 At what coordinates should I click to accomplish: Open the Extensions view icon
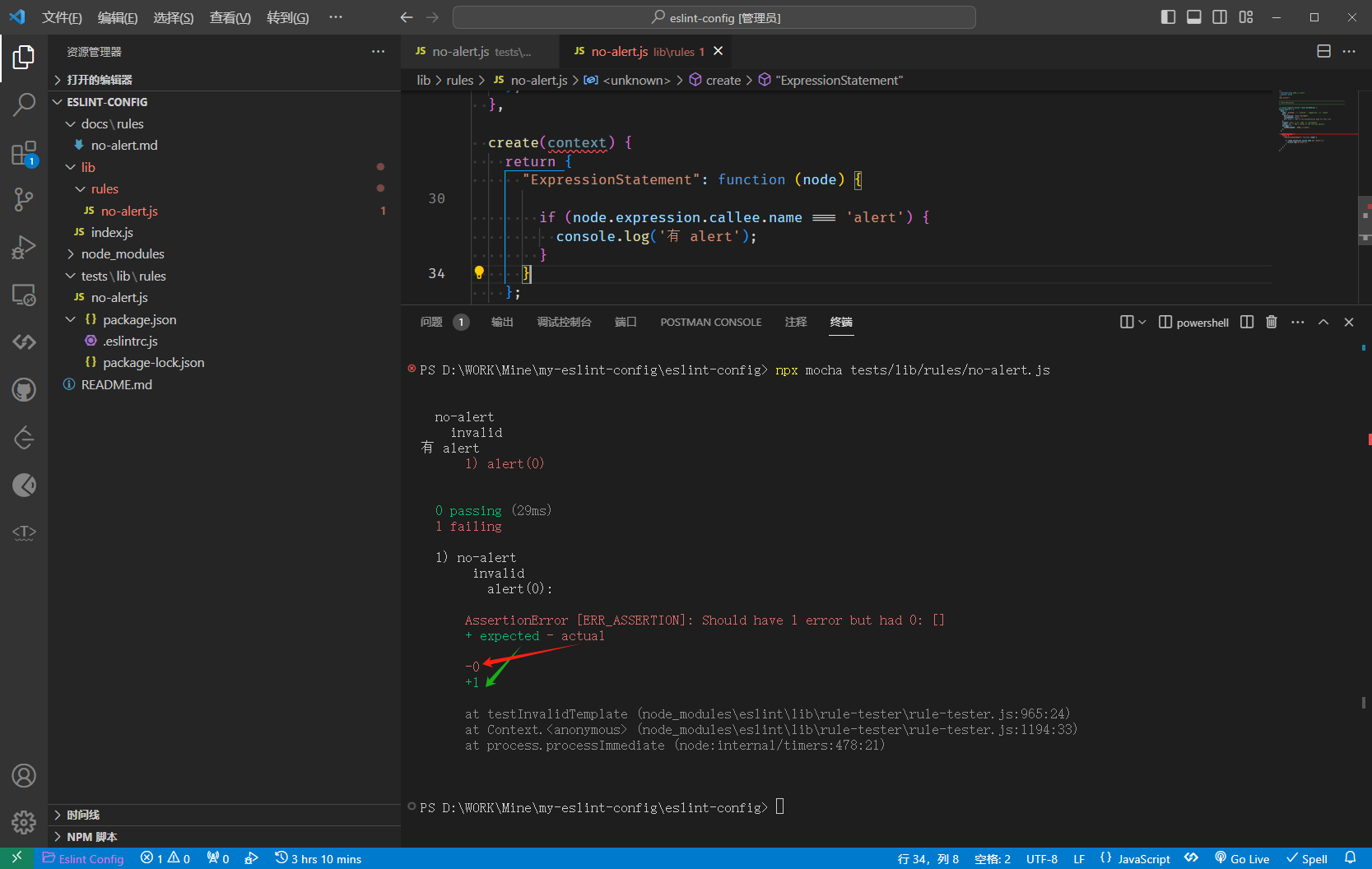[24, 153]
